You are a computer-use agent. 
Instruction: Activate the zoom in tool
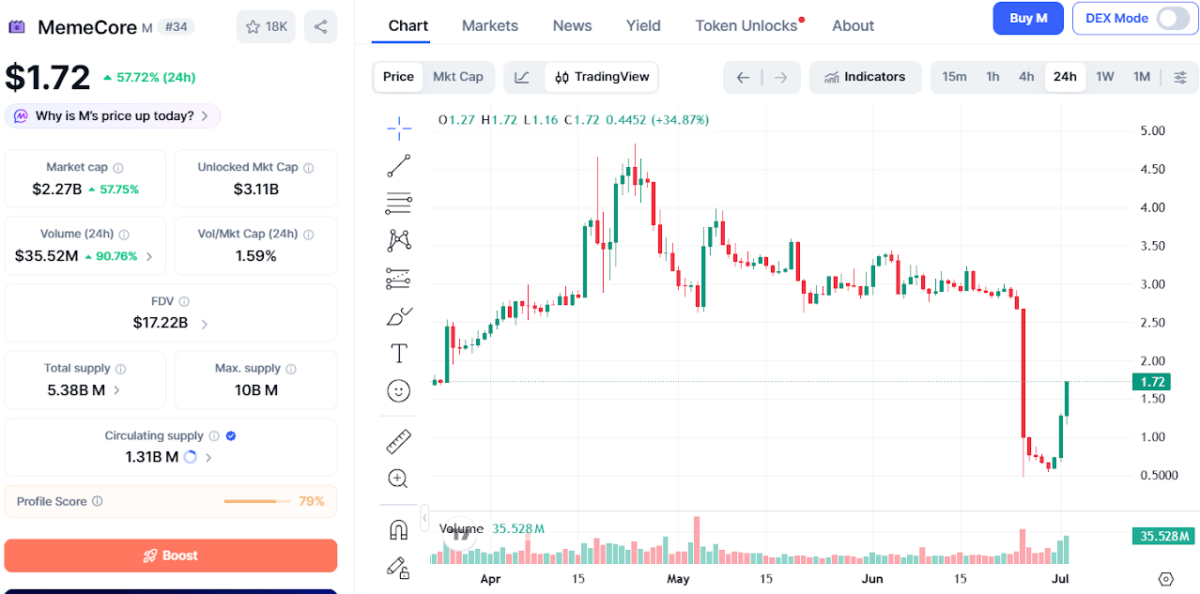pyautogui.click(x=399, y=478)
